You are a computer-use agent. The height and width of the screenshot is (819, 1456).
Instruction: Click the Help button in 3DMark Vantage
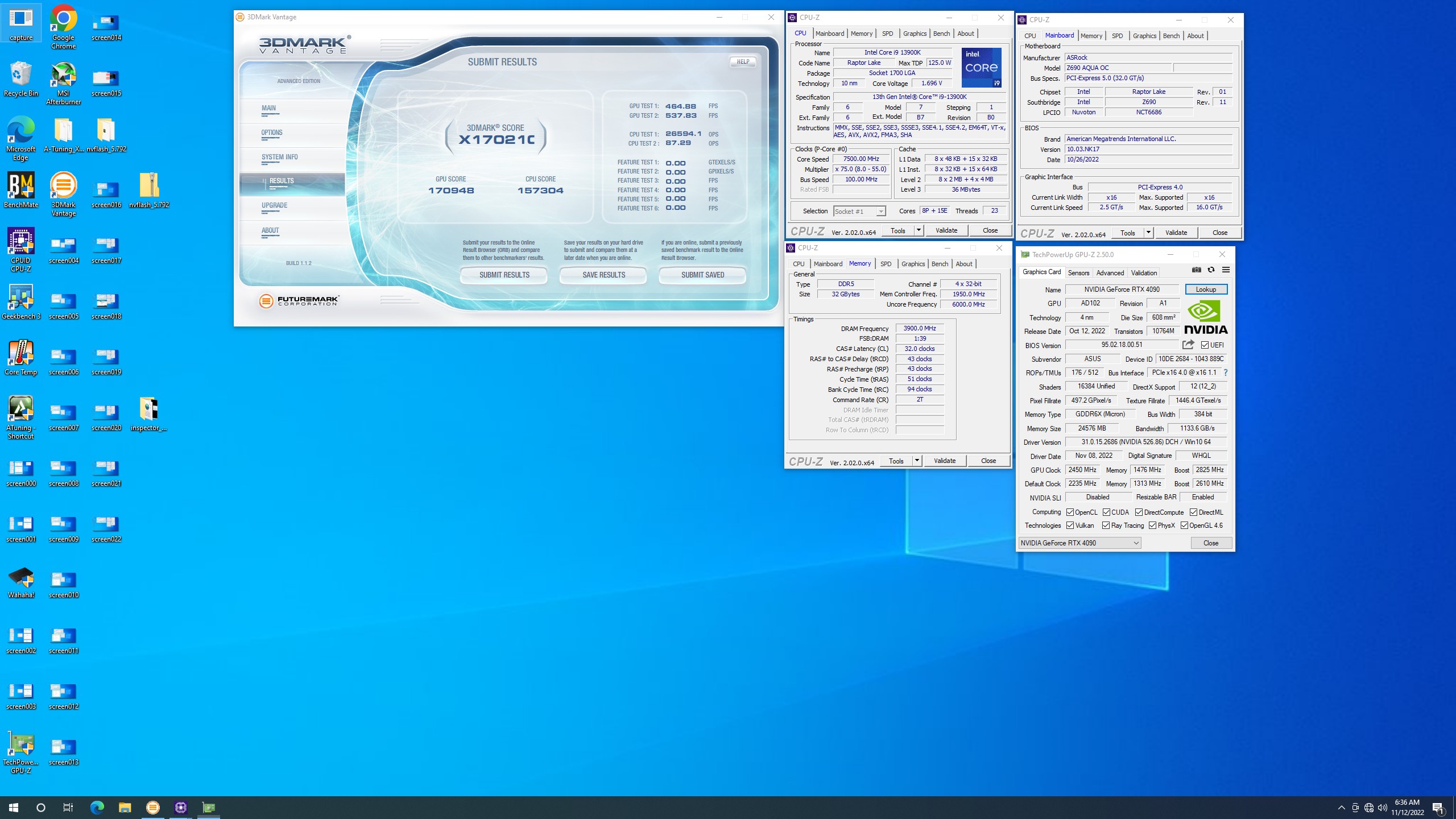tap(743, 62)
